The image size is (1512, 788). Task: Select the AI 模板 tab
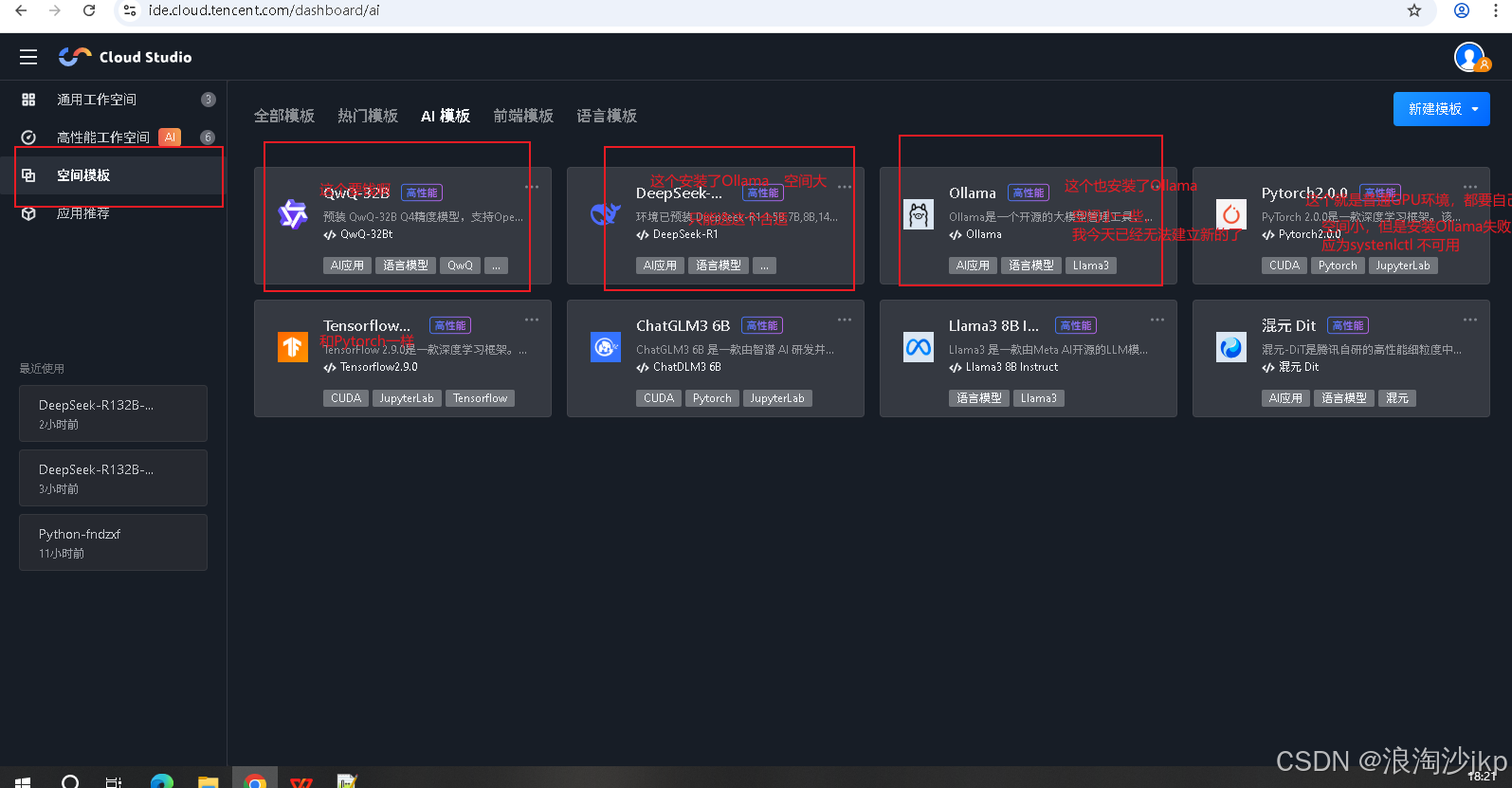(446, 116)
